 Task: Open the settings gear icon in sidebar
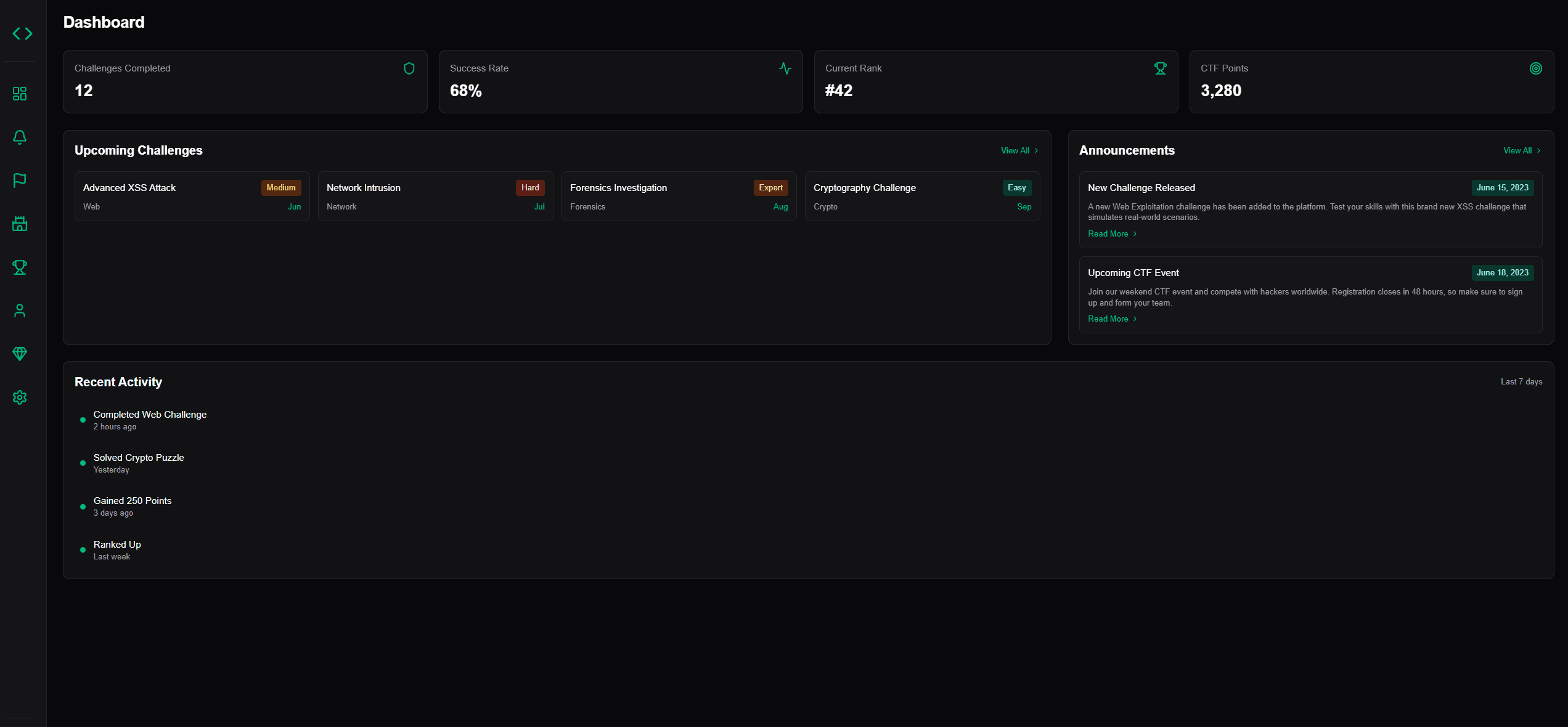(x=20, y=397)
